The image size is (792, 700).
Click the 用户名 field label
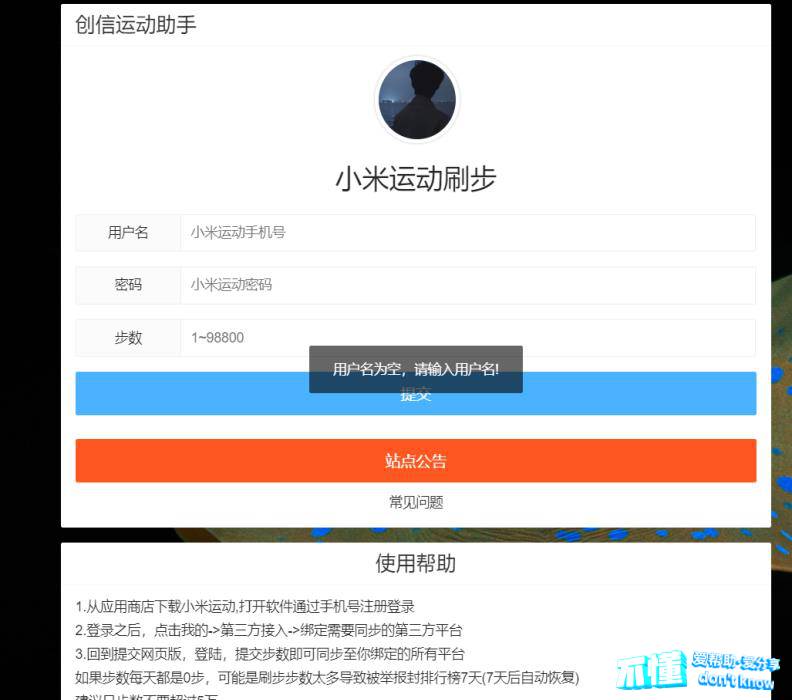point(128,233)
